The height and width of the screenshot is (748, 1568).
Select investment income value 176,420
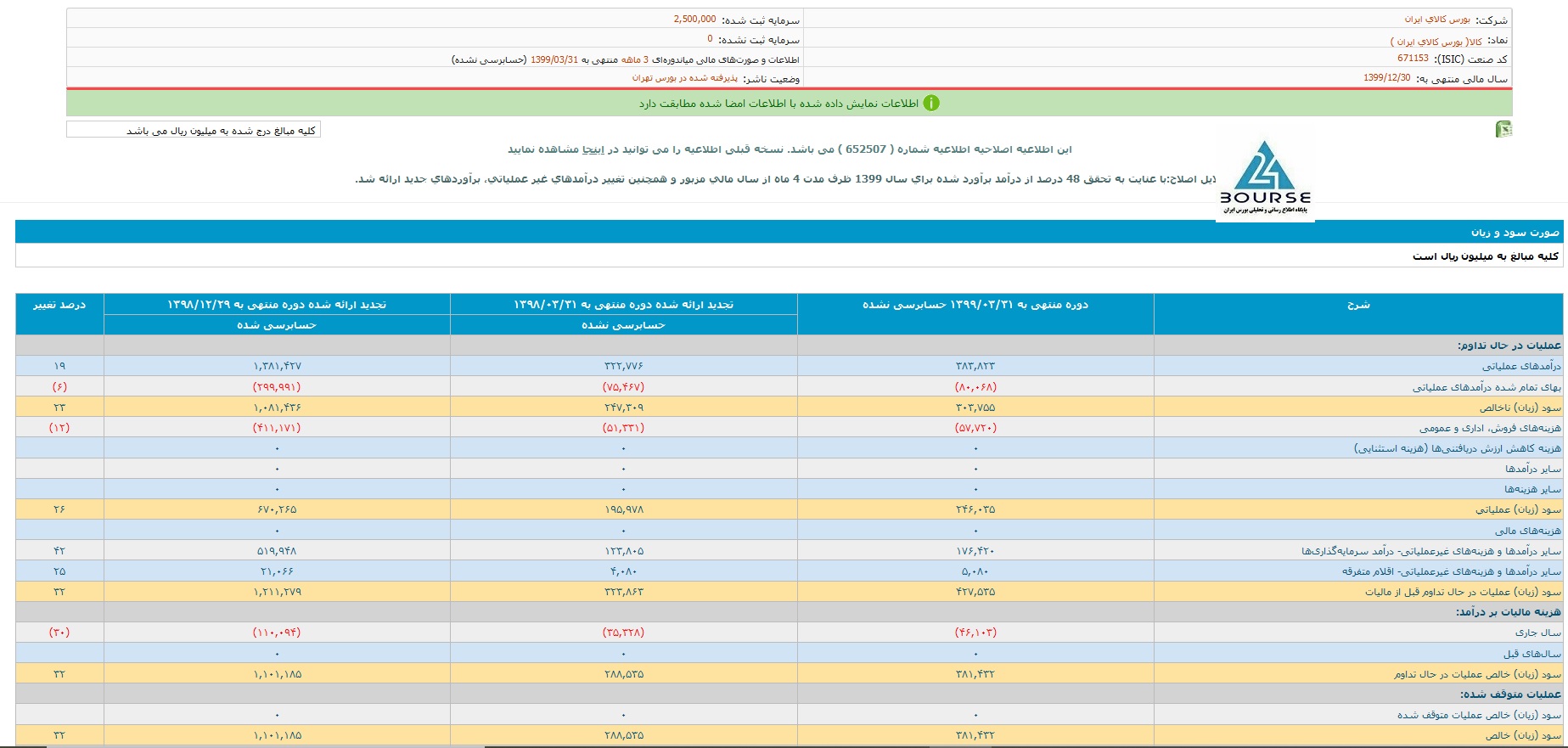pos(975,551)
